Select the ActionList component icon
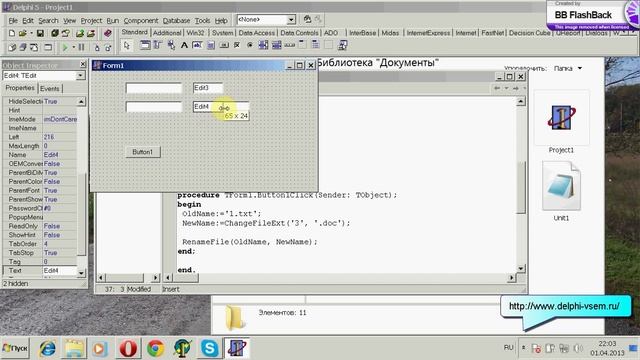 (x=342, y=45)
